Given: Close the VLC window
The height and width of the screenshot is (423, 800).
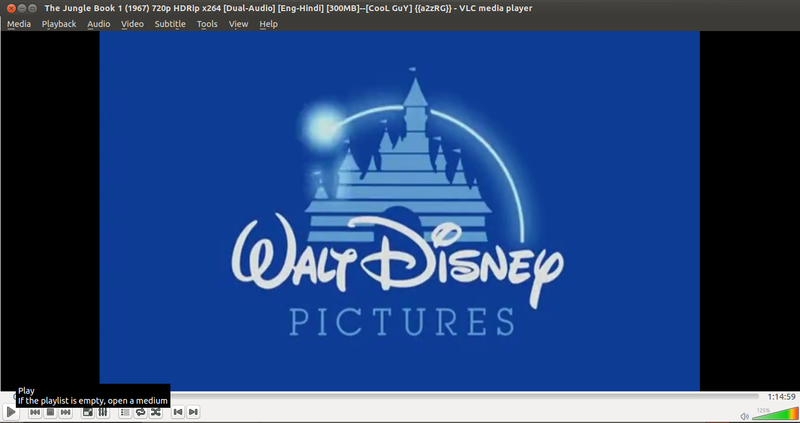Looking at the screenshot, I should pyautogui.click(x=11, y=8).
